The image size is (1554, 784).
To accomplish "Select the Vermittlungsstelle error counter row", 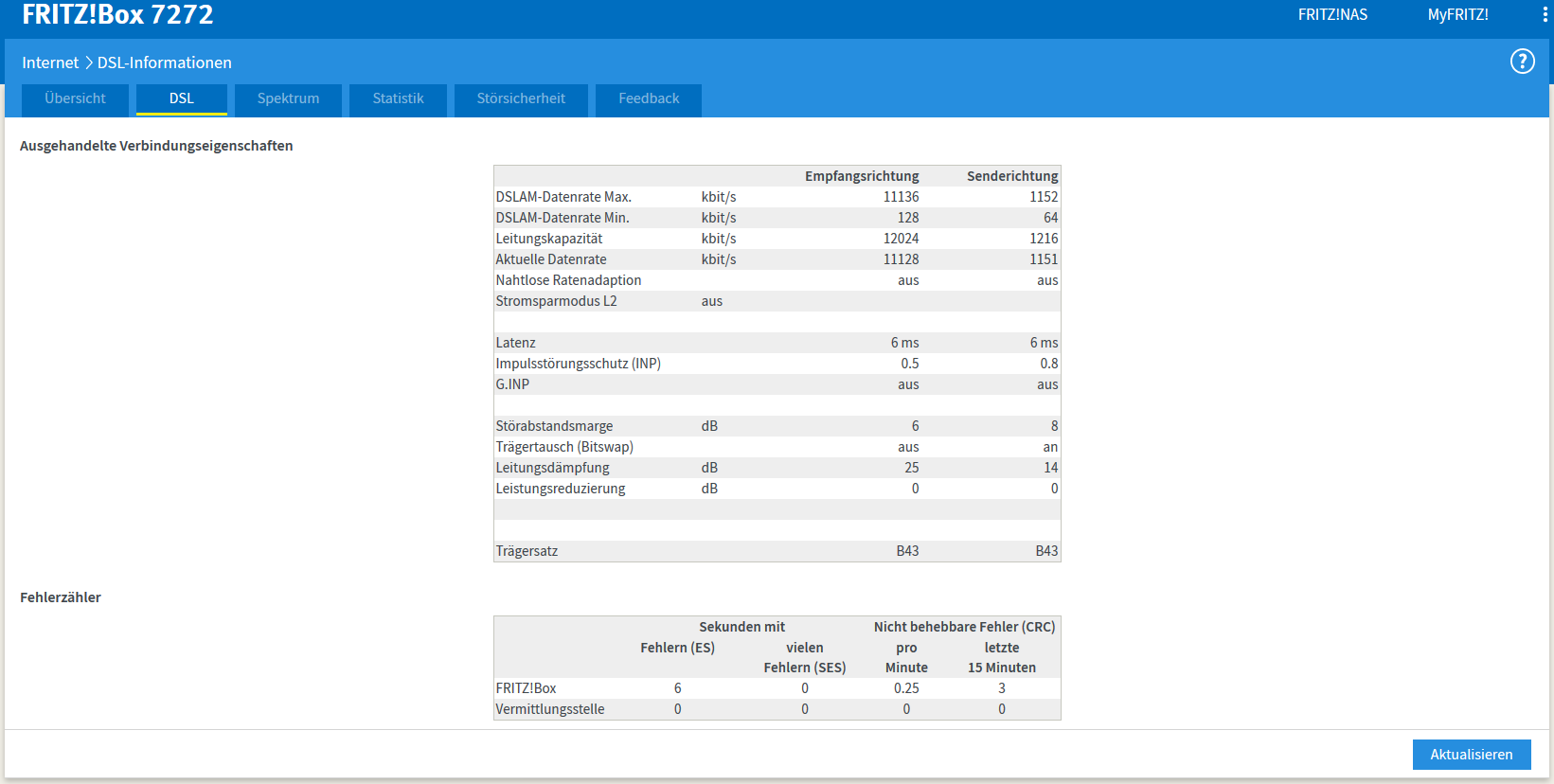I will (777, 709).
